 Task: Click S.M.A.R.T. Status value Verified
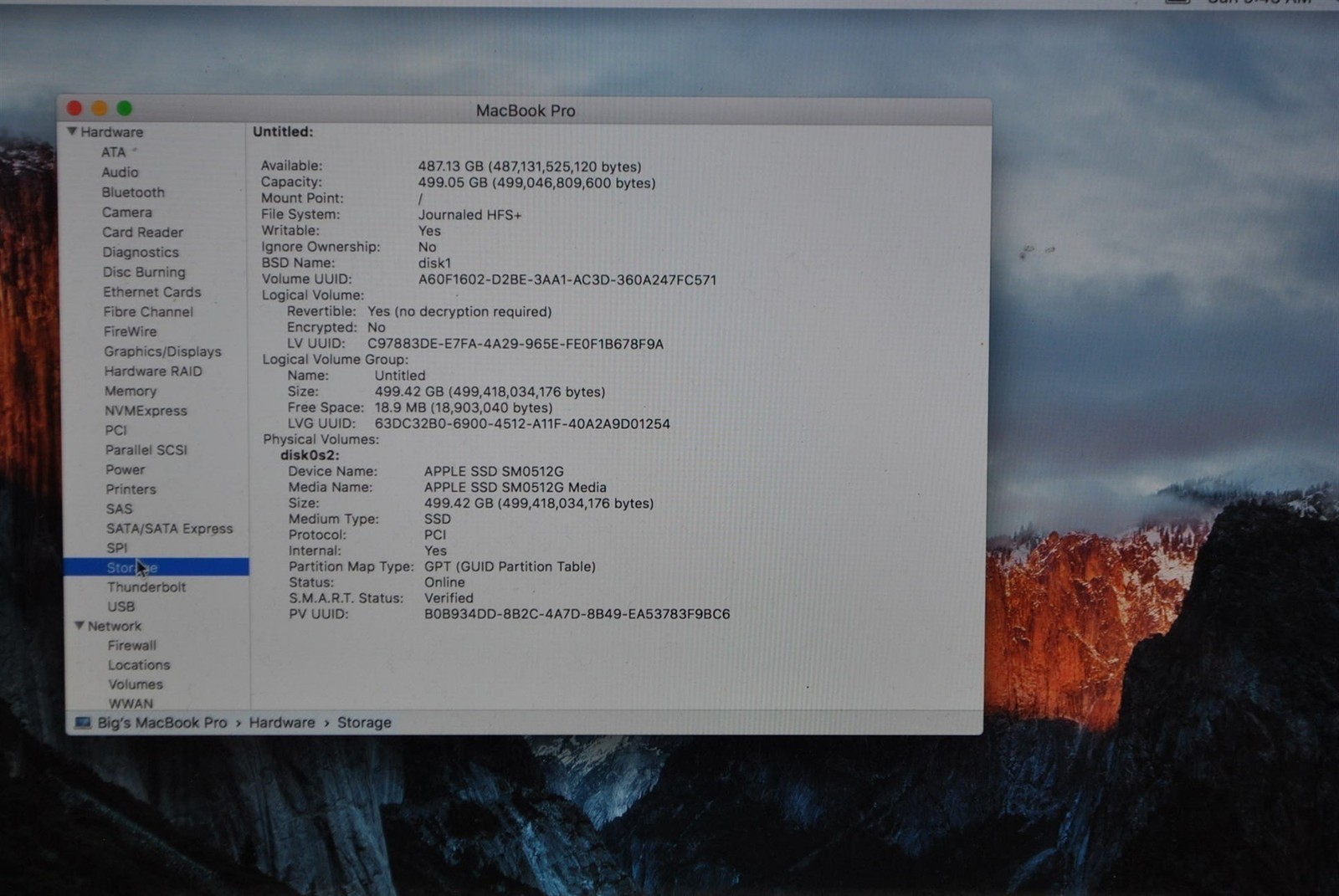(449, 598)
